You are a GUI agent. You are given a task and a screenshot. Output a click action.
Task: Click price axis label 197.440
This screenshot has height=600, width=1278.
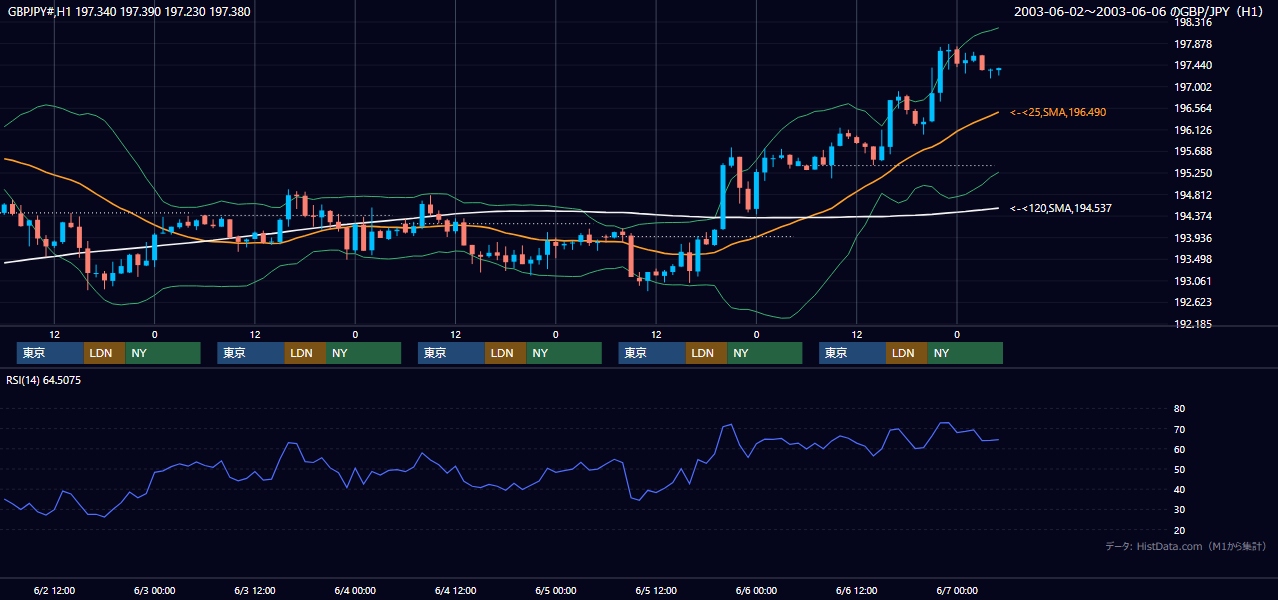coord(1193,66)
